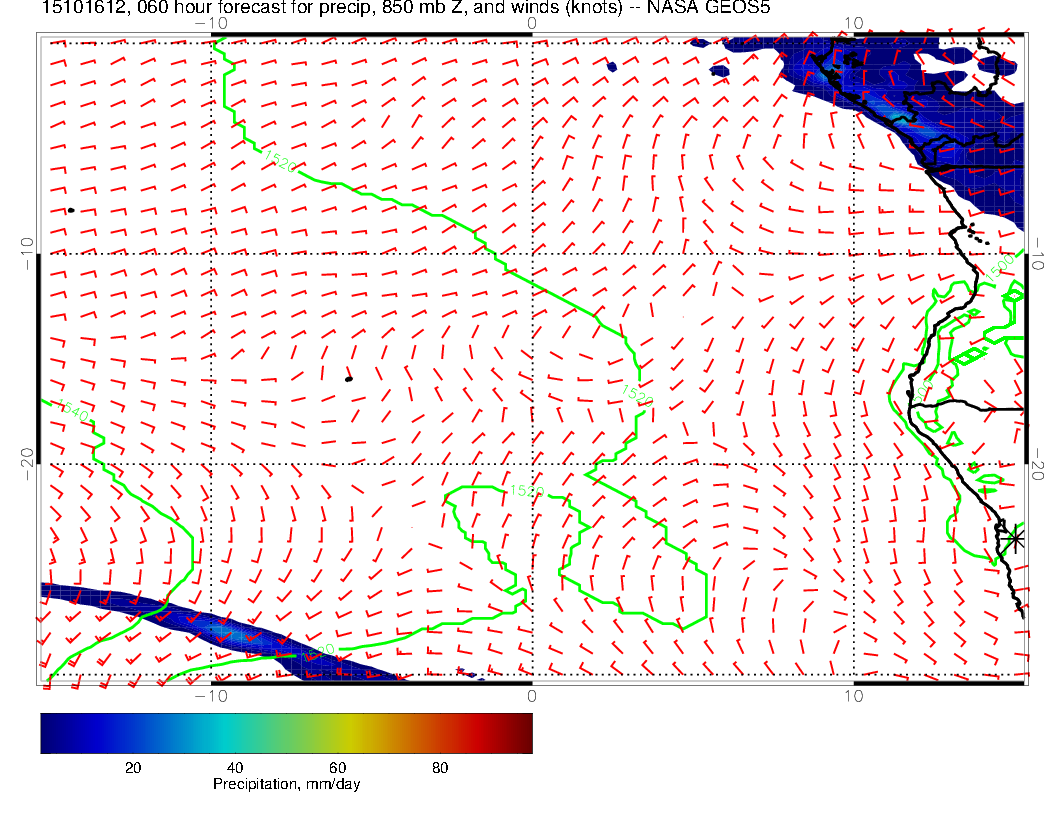Screen dimensions: 1056x816
Task: Click the colorbar tick label 20
Action: [x=132, y=767]
